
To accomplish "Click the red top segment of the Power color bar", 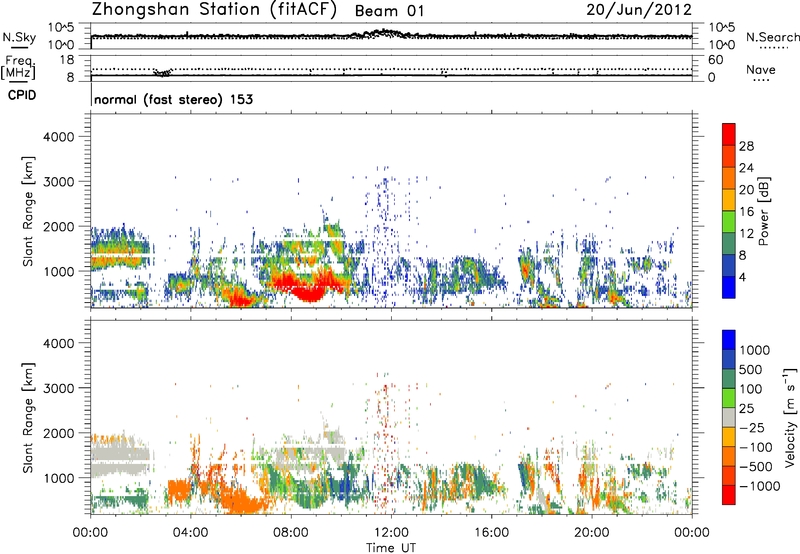I will pos(729,134).
